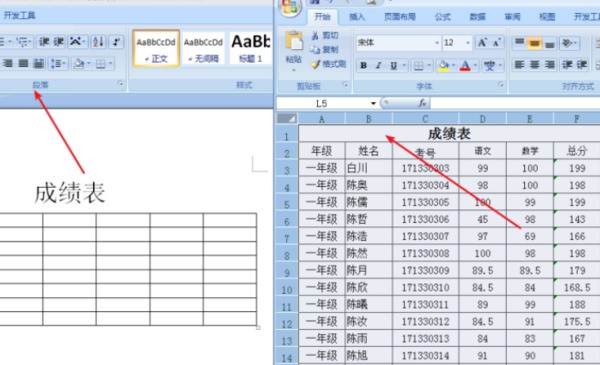Select cell with 陈哲 in Excel
Image resolution: width=600 pixels, height=365 pixels.
click(368, 219)
